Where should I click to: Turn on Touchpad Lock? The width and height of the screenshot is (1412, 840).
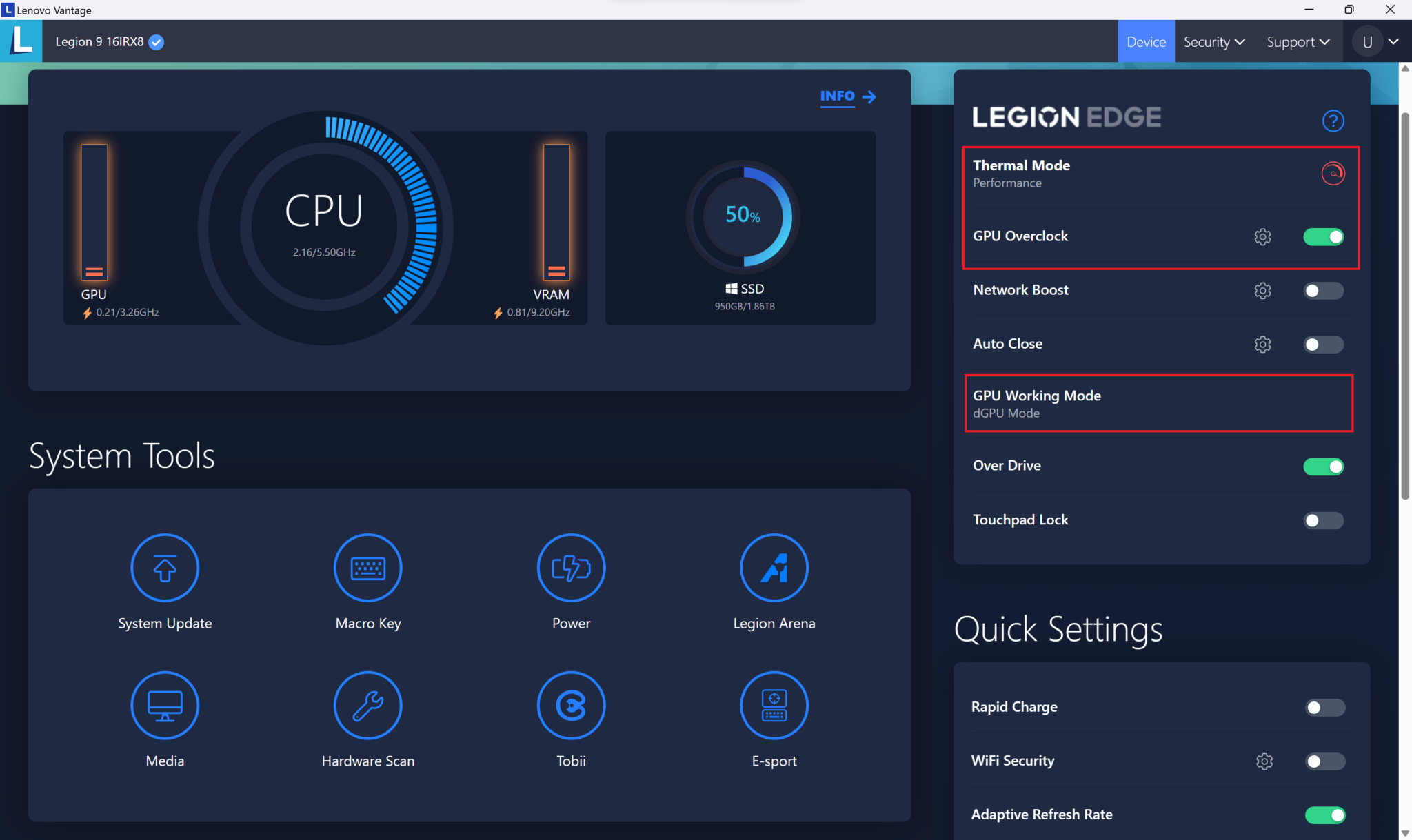pyautogui.click(x=1323, y=520)
